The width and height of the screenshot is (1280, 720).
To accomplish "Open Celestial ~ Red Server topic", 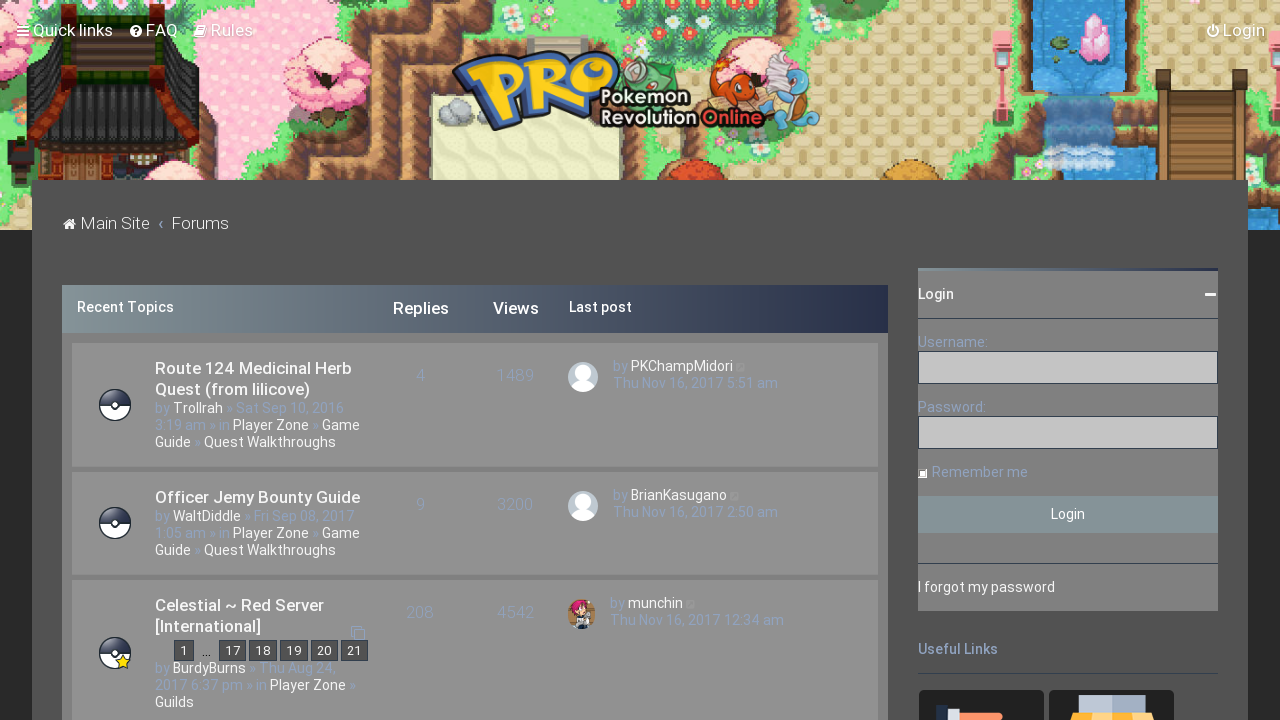I will [239, 616].
